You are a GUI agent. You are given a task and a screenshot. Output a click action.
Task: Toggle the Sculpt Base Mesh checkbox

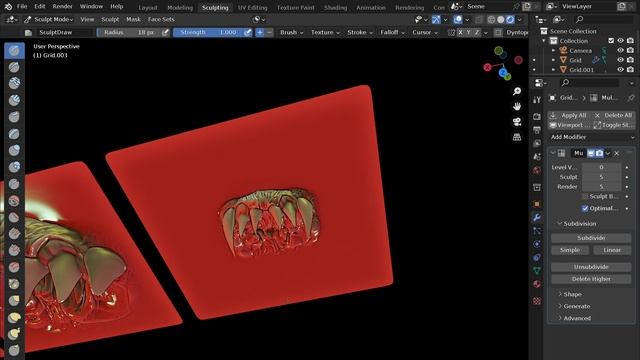(x=585, y=196)
